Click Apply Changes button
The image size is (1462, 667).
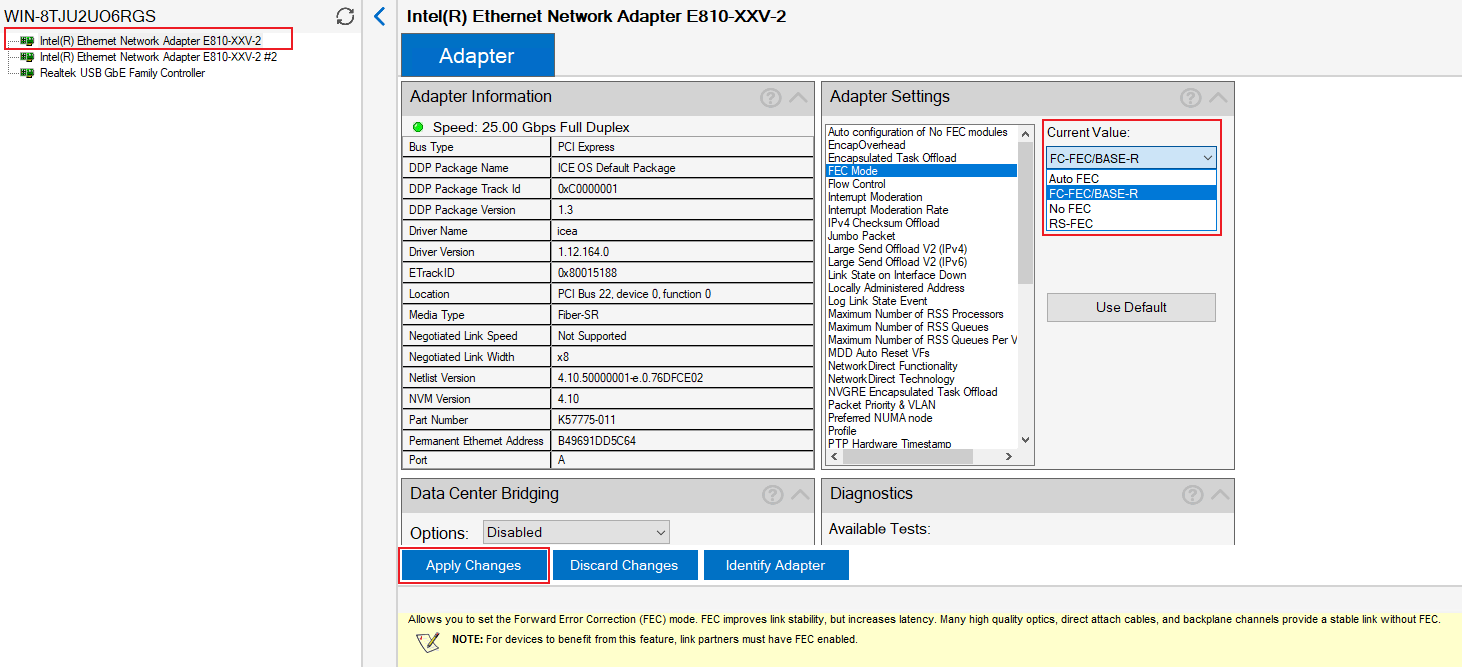474,565
